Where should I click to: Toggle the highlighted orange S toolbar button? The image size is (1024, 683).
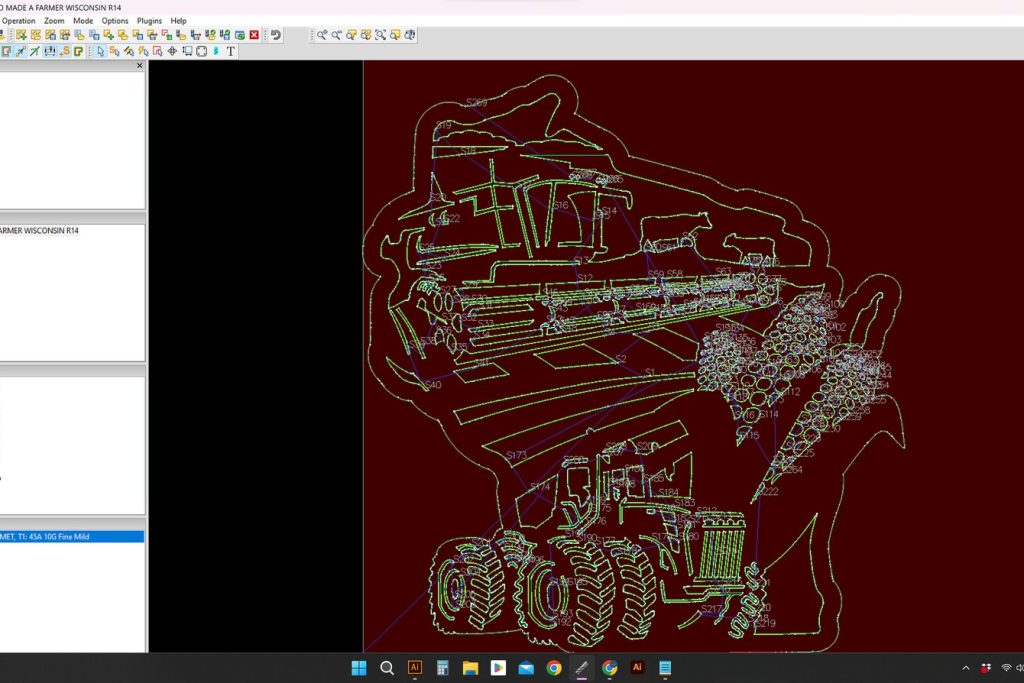(x=64, y=51)
